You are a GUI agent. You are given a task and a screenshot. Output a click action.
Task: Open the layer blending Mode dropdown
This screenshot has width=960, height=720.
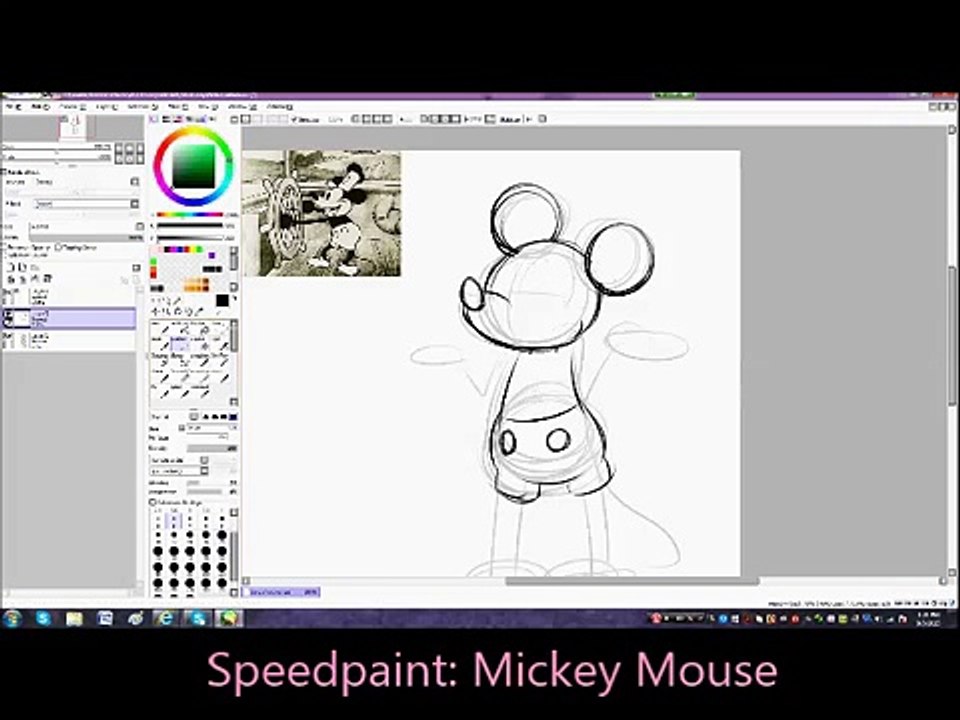coord(86,226)
